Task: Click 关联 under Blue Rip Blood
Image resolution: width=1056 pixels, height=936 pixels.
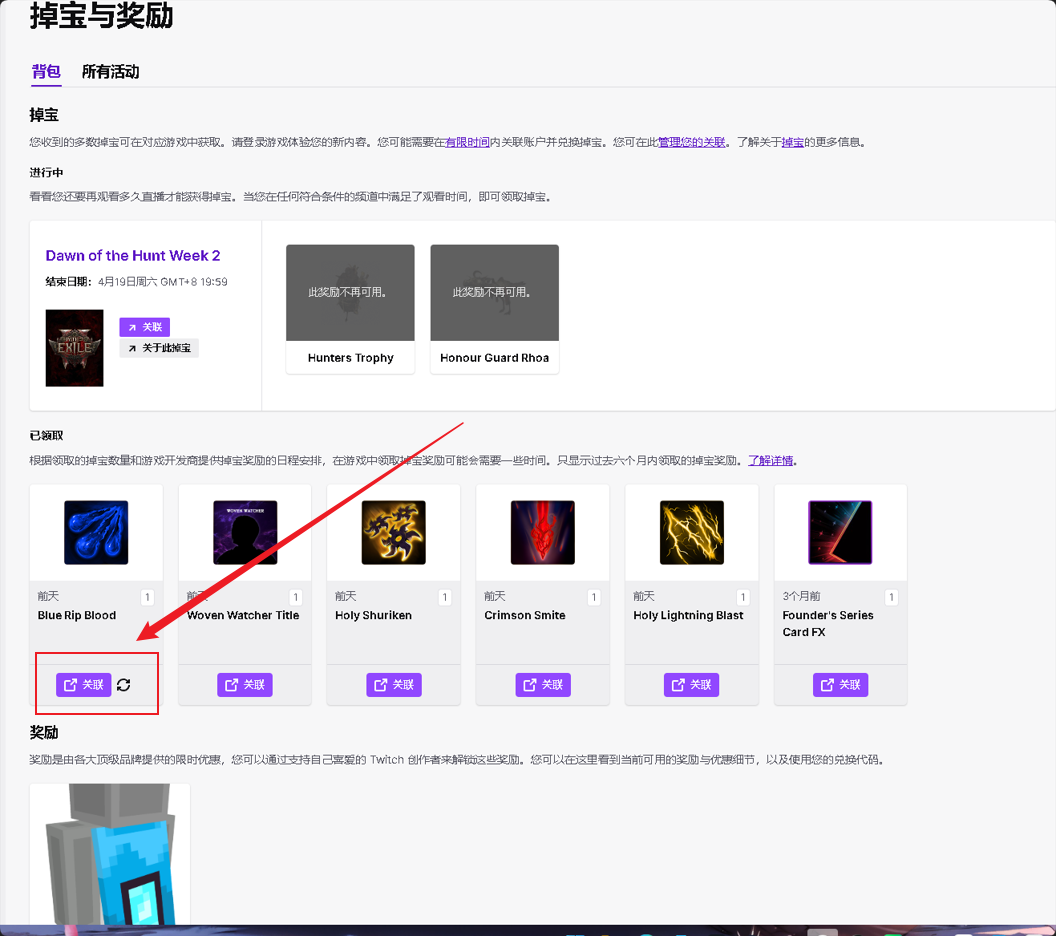Action: [84, 685]
